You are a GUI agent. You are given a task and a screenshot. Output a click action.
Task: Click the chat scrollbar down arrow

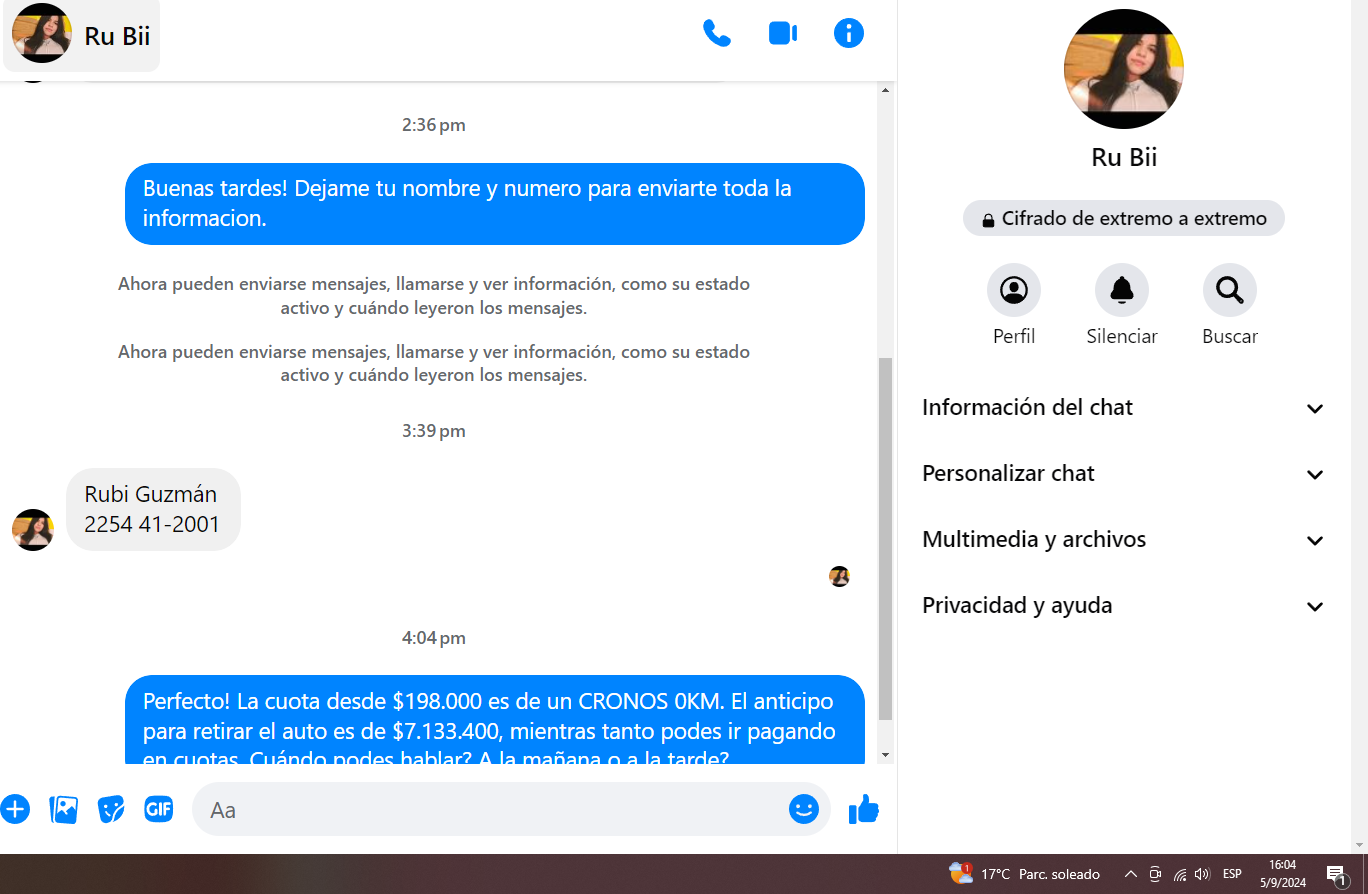coord(885,755)
